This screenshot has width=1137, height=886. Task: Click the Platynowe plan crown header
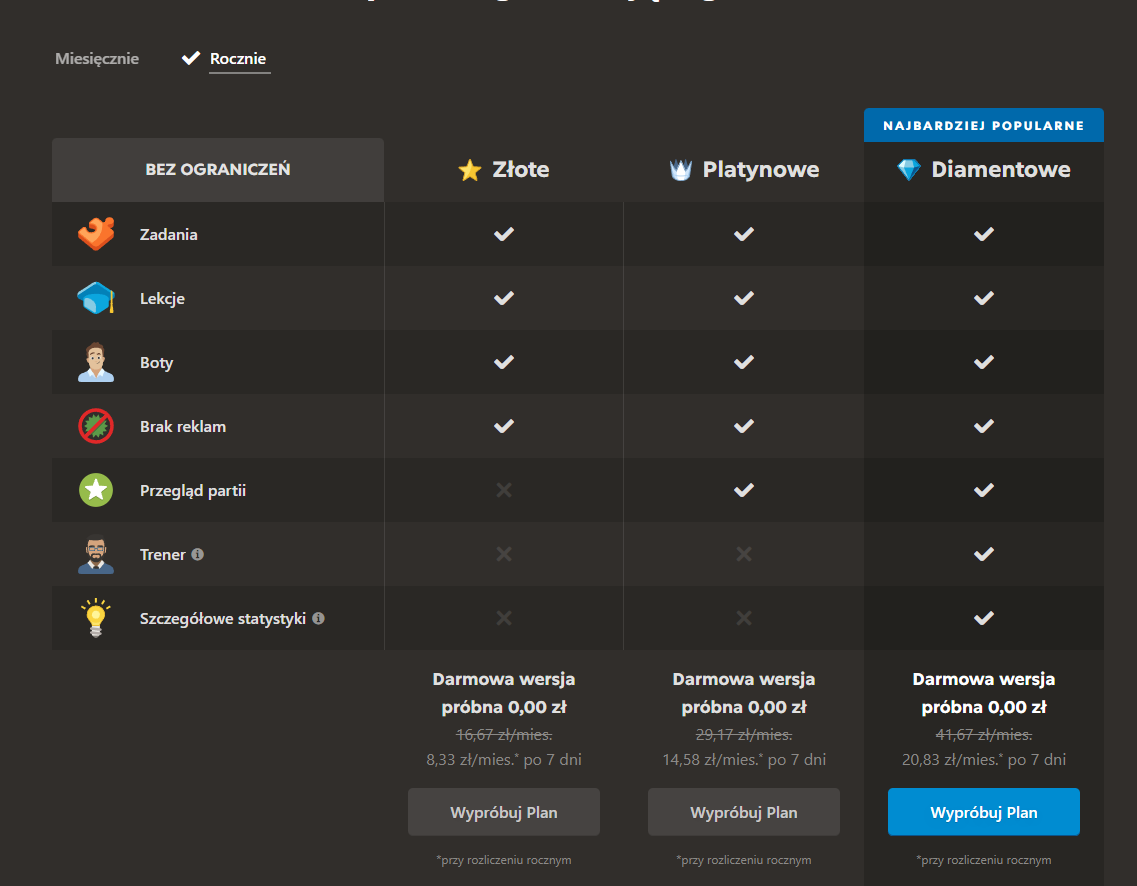tap(744, 170)
